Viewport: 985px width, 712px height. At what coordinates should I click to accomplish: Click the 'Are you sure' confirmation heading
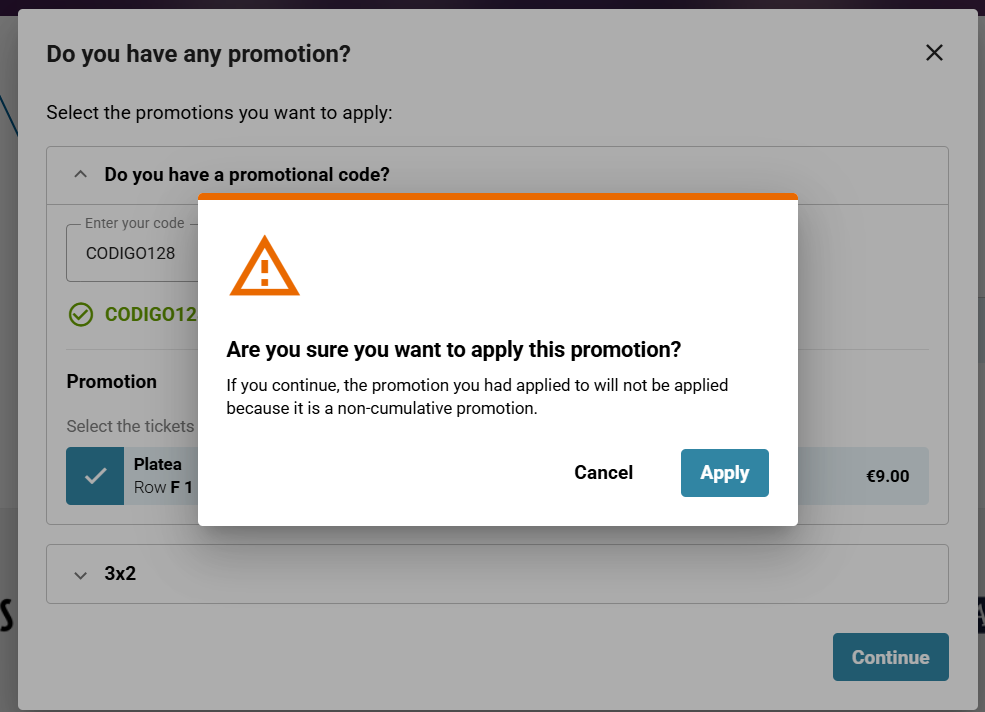tap(454, 349)
